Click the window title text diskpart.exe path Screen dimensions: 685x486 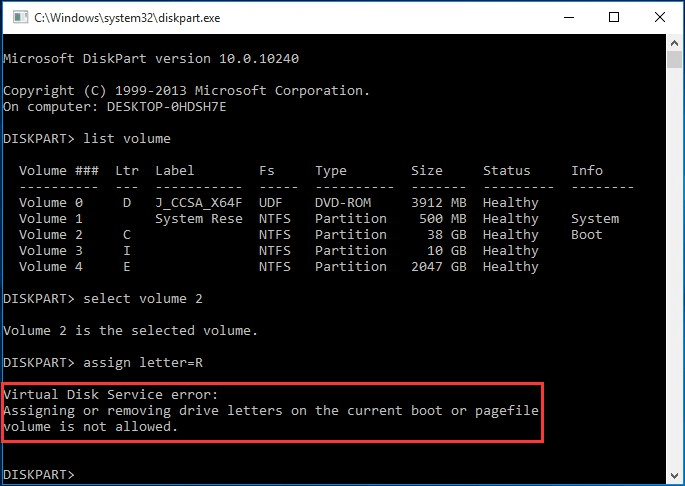tap(127, 18)
